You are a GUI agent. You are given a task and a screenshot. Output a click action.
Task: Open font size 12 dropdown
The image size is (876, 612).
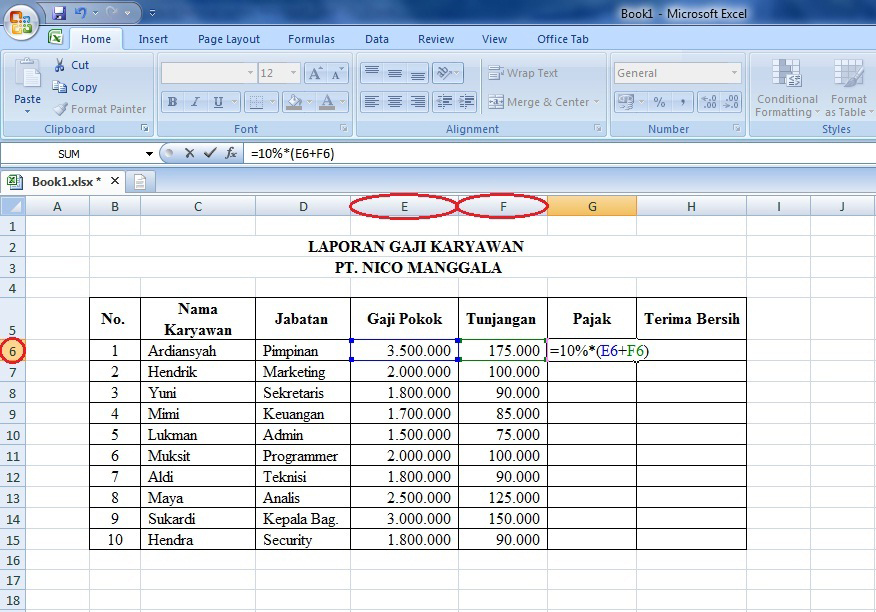[293, 73]
